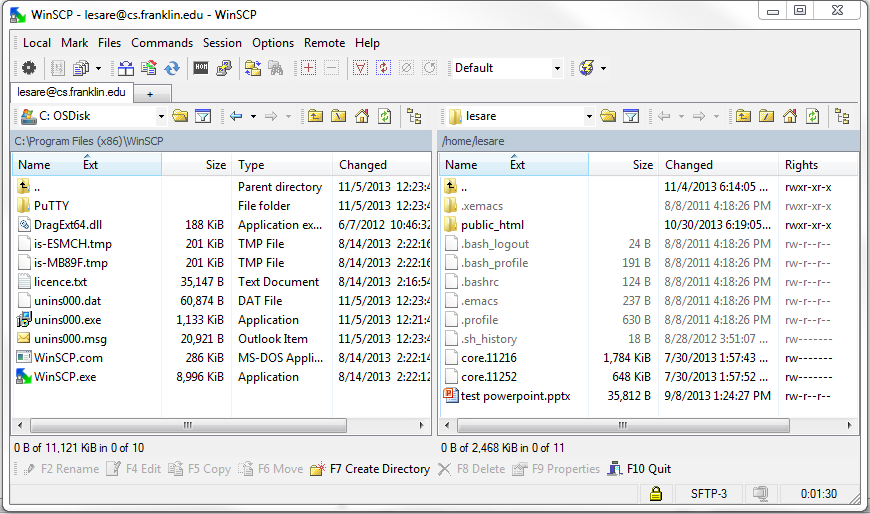The height and width of the screenshot is (514, 870).
Task: Click local panel filter icon
Action: click(203, 116)
